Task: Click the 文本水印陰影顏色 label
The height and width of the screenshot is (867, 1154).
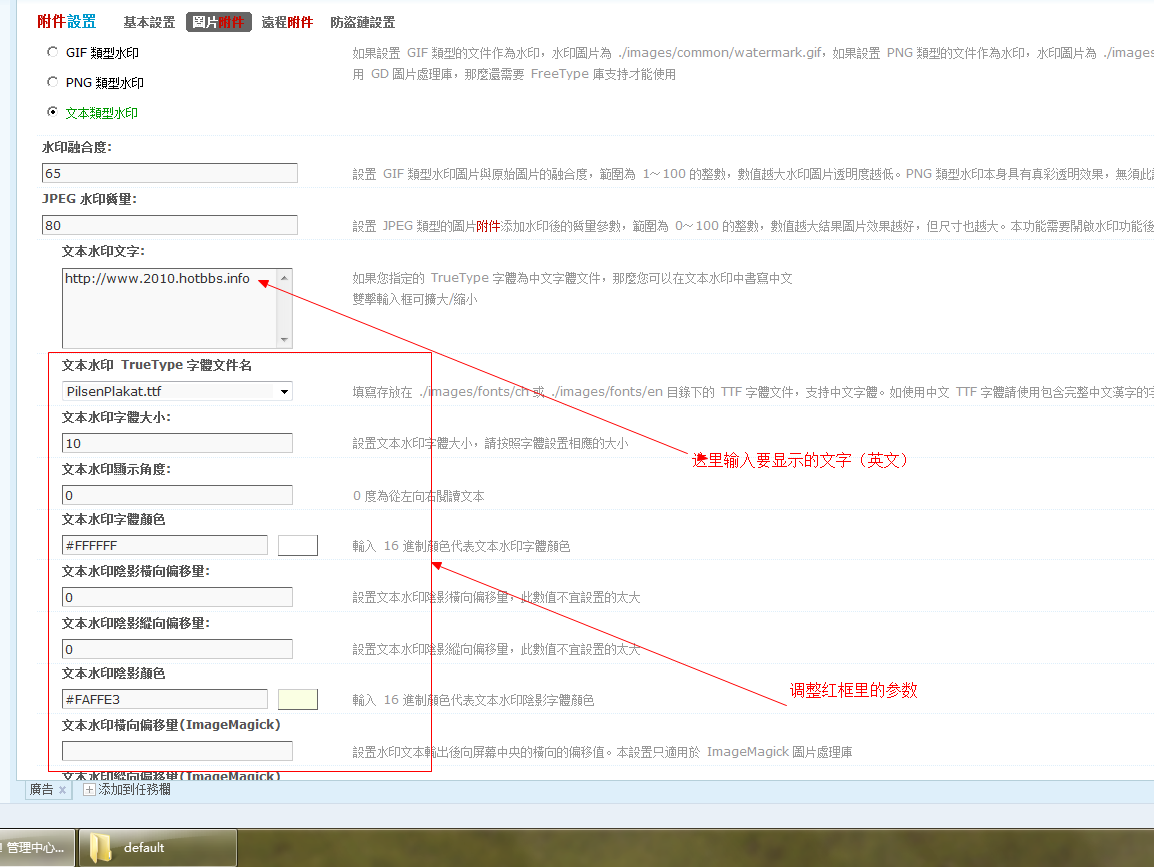Action: tap(113, 673)
